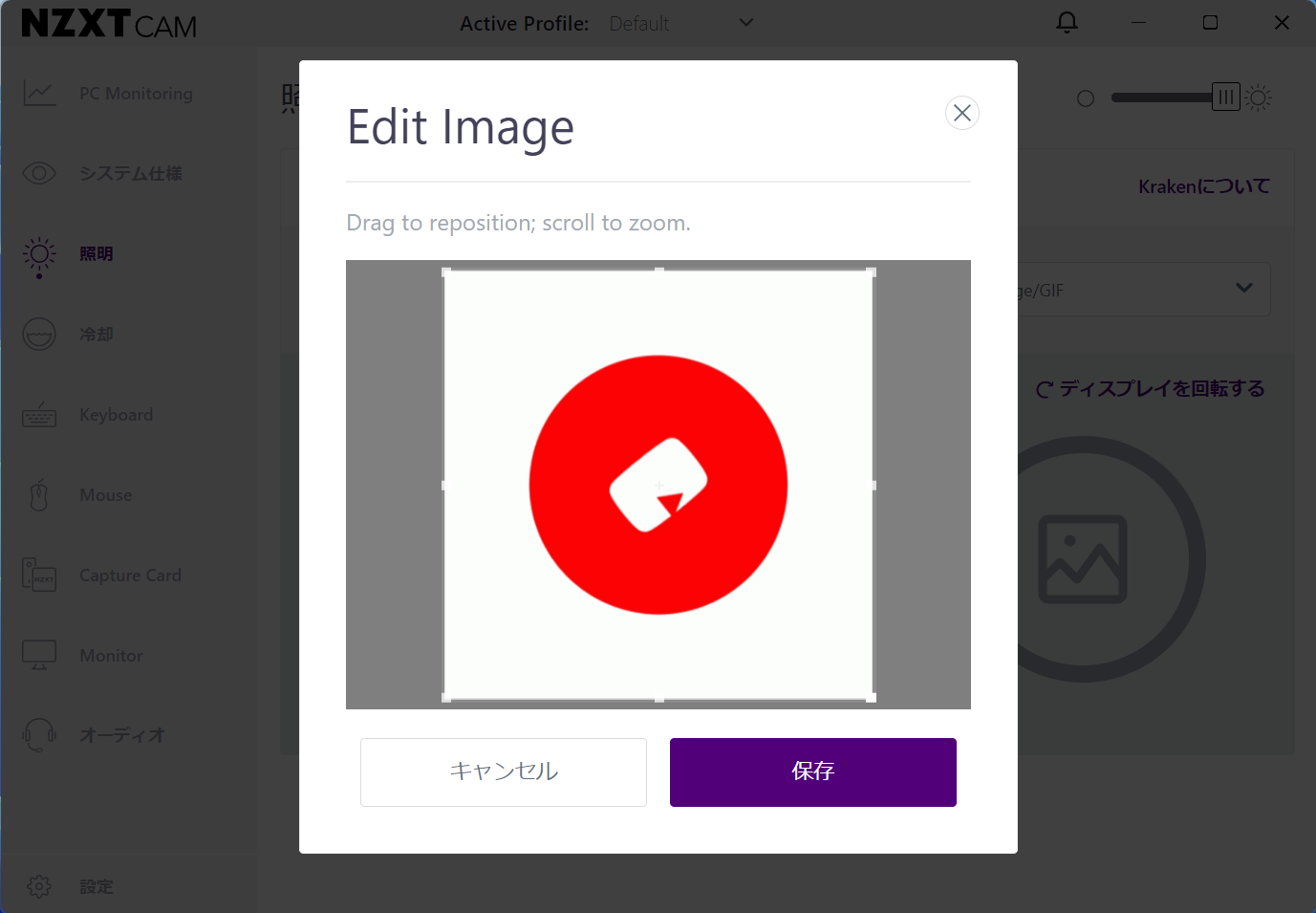
Task: Click the lighting sun icon in sidebar
Action: point(39,254)
